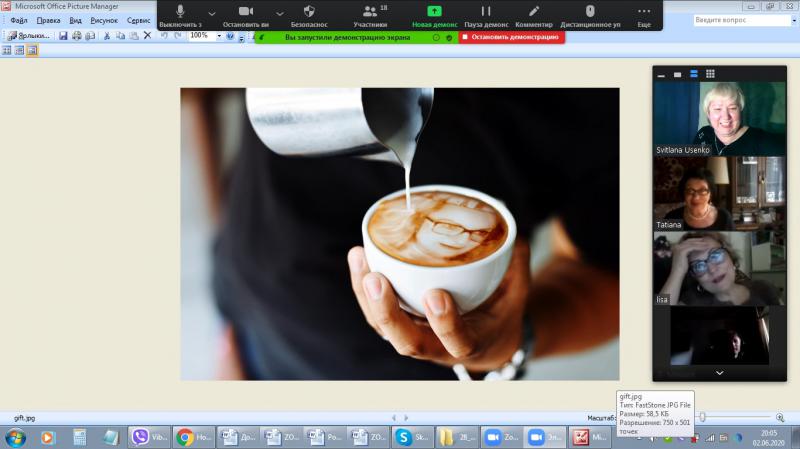Switch to filmstrip view mode

(19, 50)
